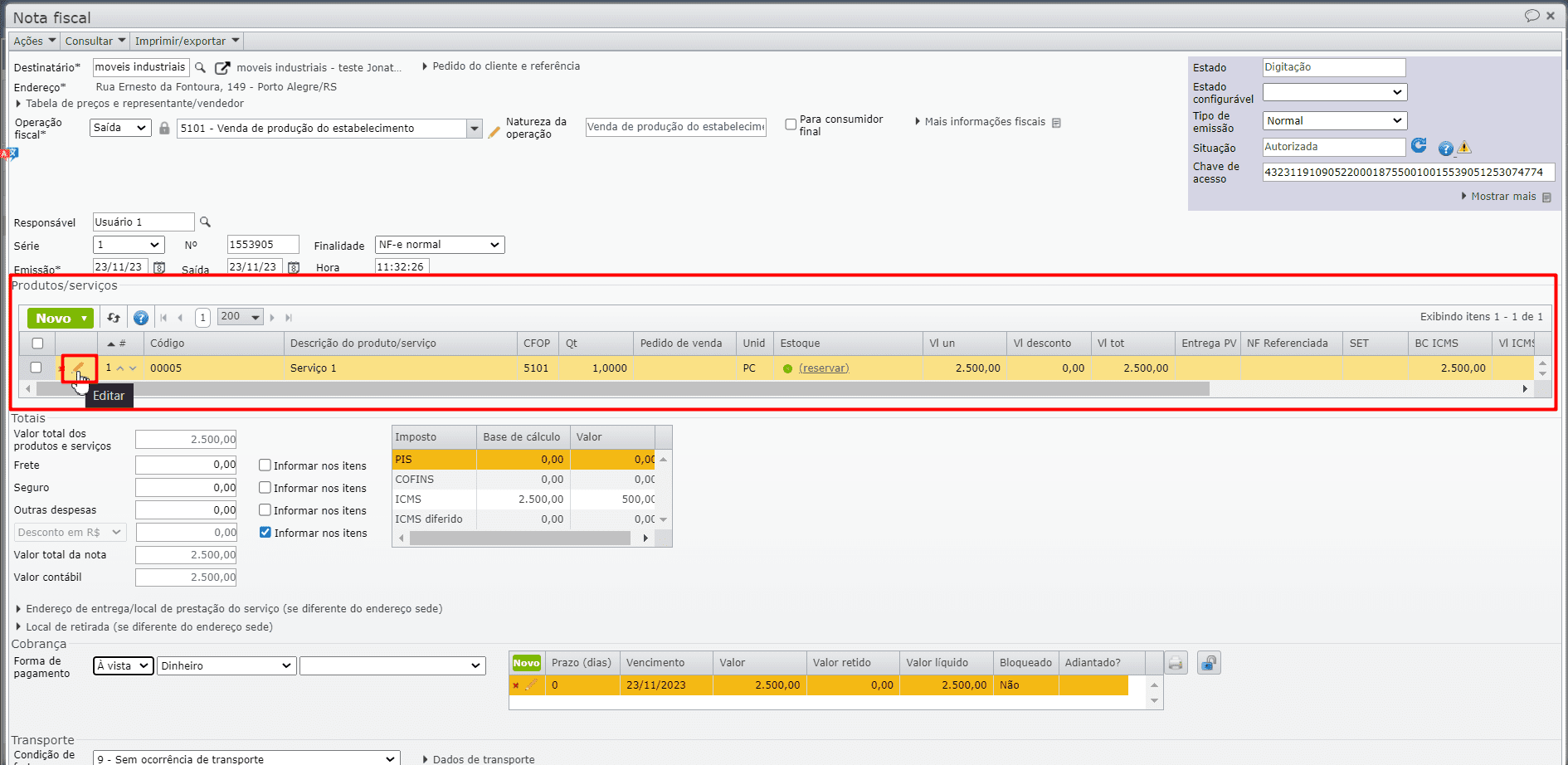Click the Chave de acesso field

click(x=1409, y=173)
